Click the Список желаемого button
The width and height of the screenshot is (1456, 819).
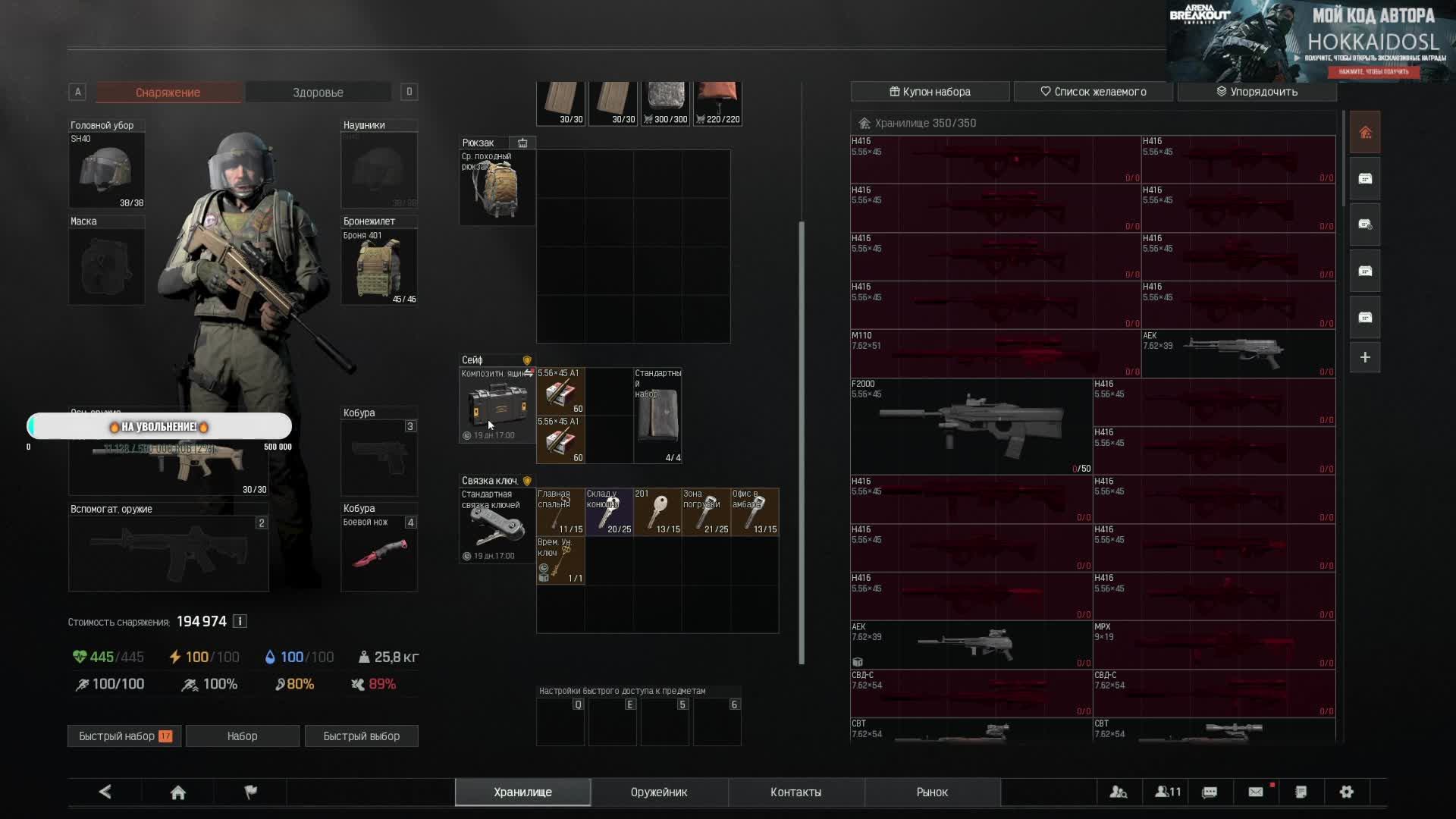[x=1093, y=92]
